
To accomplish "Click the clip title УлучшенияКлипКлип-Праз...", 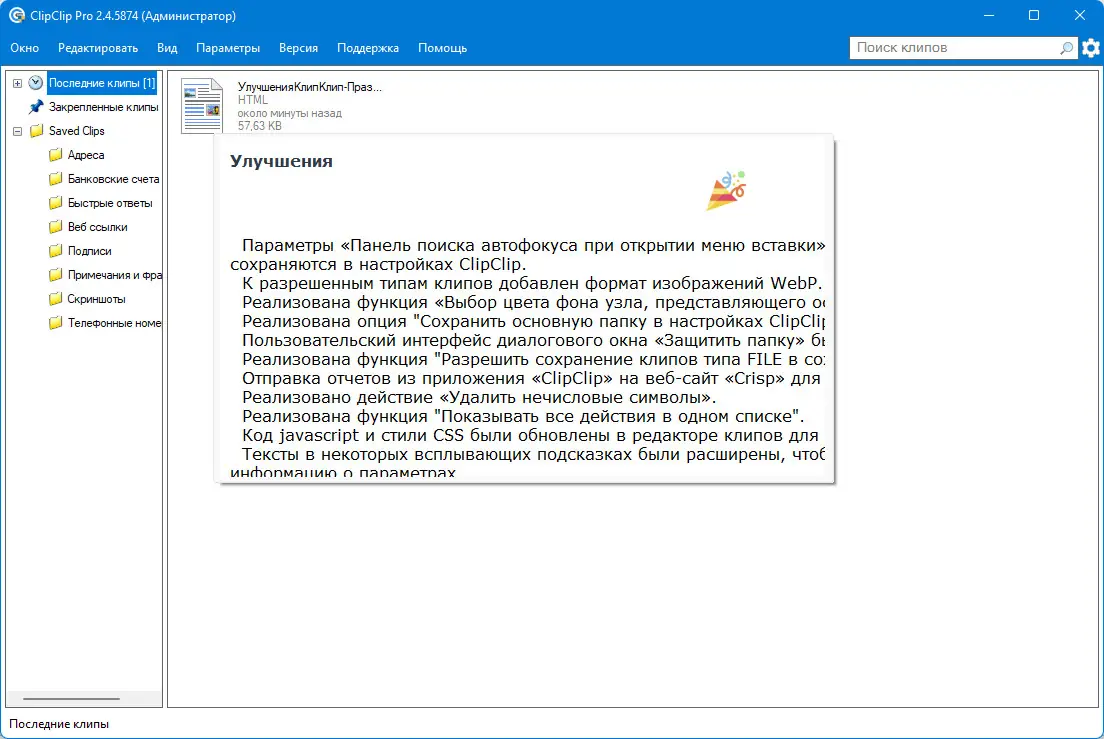I will point(310,87).
